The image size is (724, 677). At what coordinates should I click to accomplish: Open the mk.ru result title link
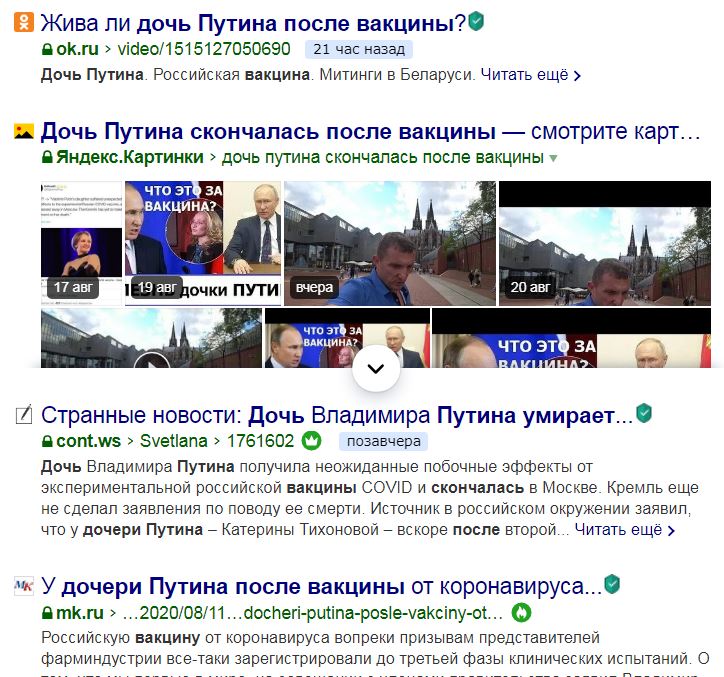[x=321, y=586]
